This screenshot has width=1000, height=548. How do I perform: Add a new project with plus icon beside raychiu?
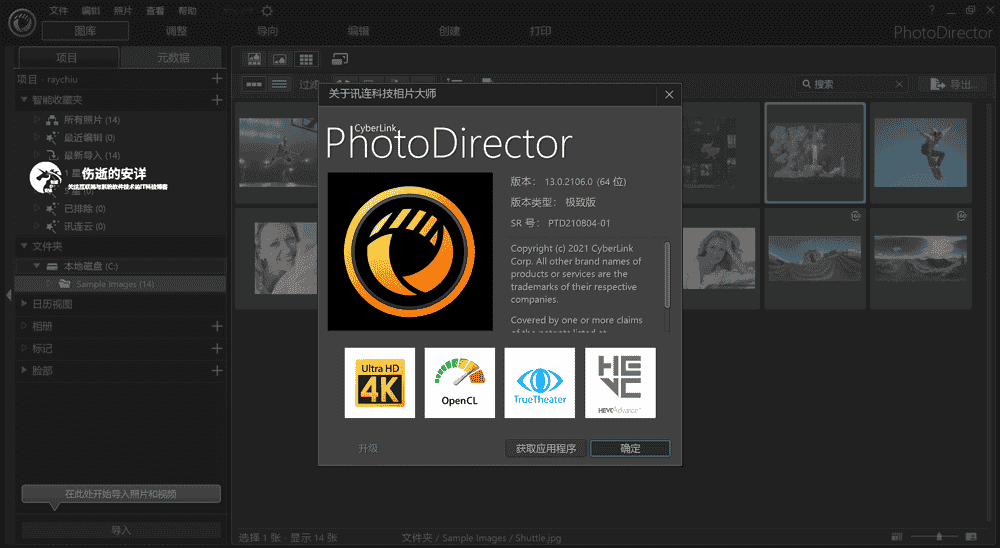click(x=217, y=78)
